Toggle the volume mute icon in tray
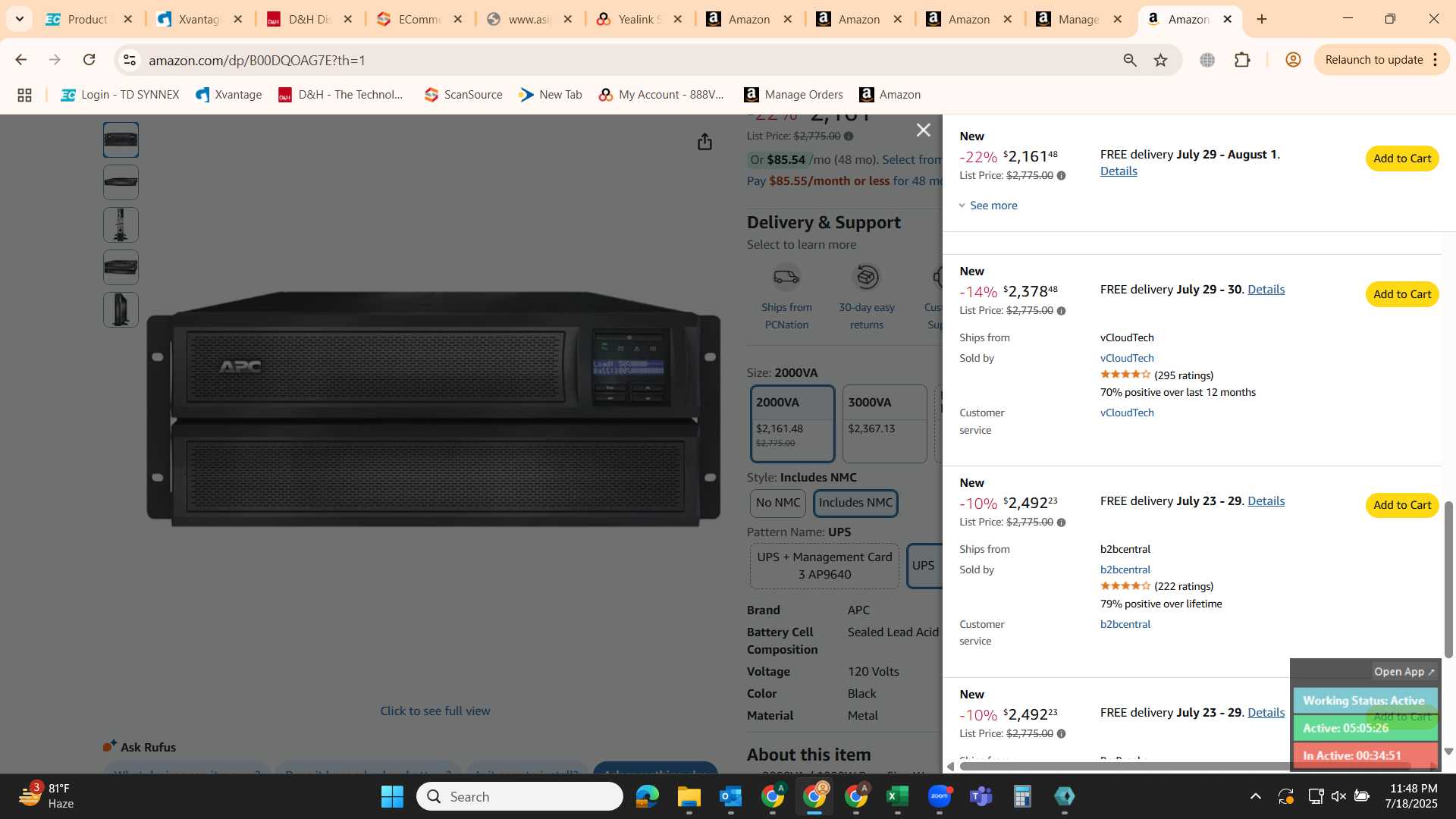 [1338, 796]
